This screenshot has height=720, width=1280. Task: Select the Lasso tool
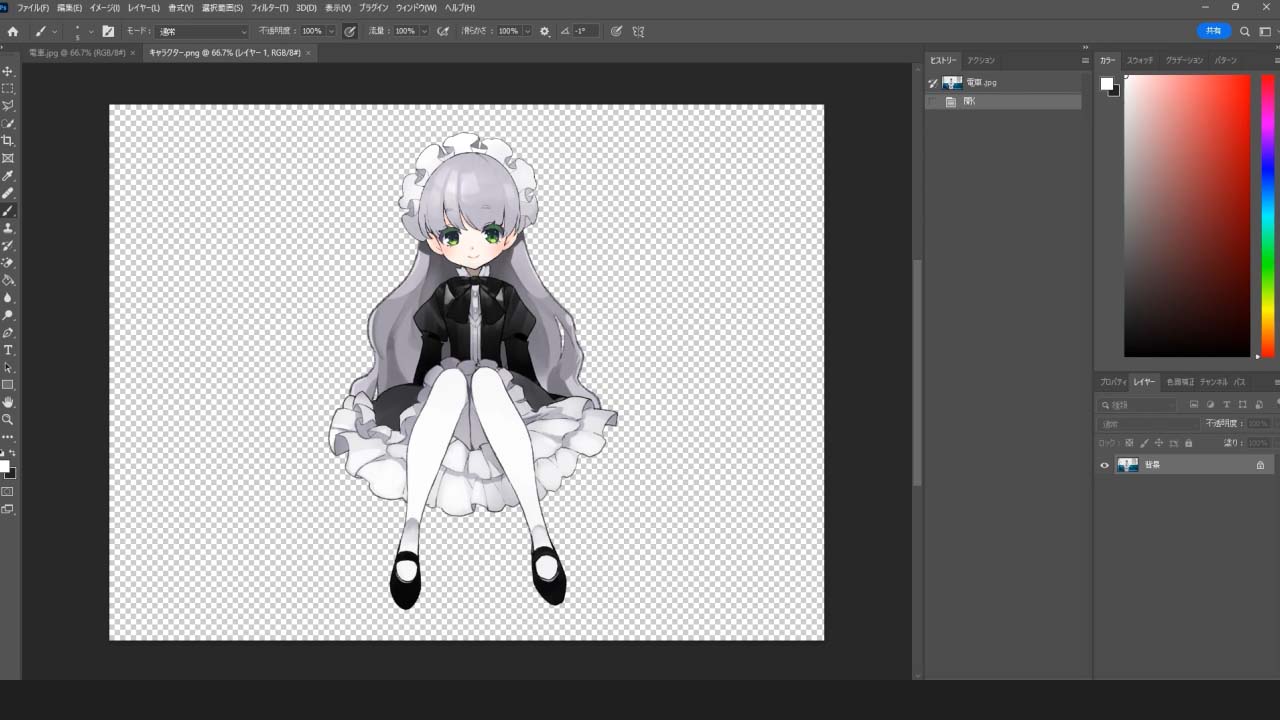click(x=8, y=106)
